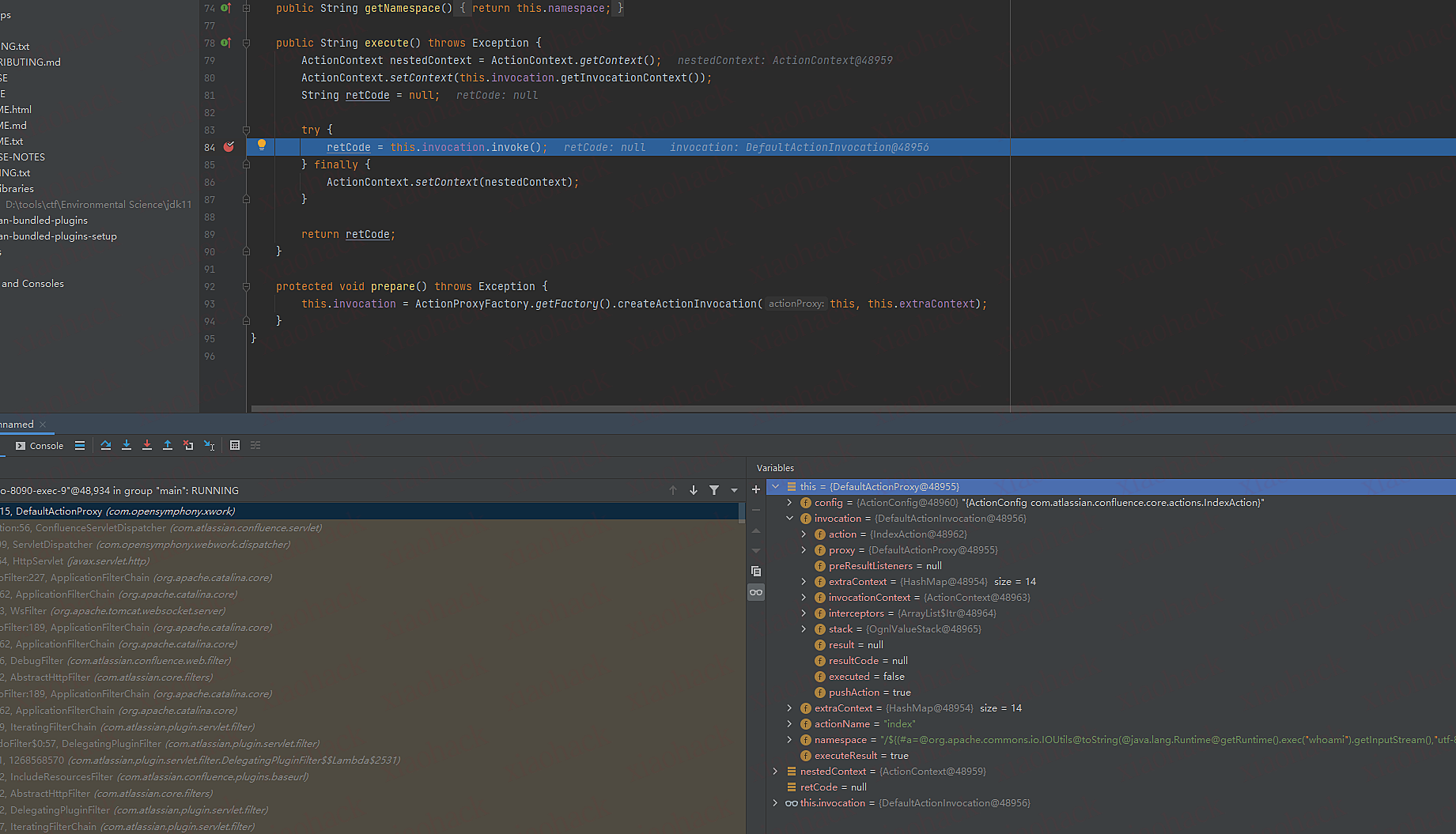
Task: Select the DebugFilter stack frame
Action: click(x=369, y=661)
